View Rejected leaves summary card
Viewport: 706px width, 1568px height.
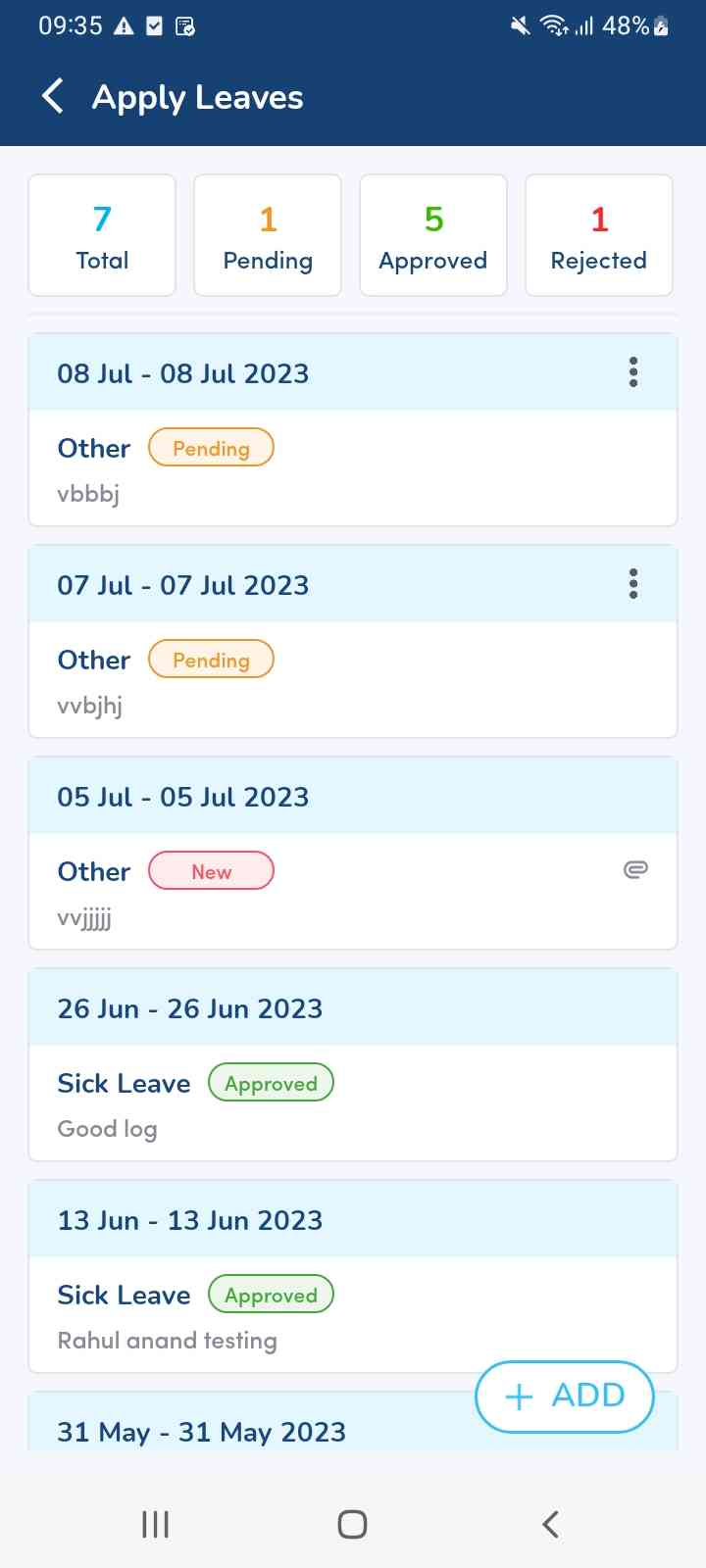tap(599, 235)
